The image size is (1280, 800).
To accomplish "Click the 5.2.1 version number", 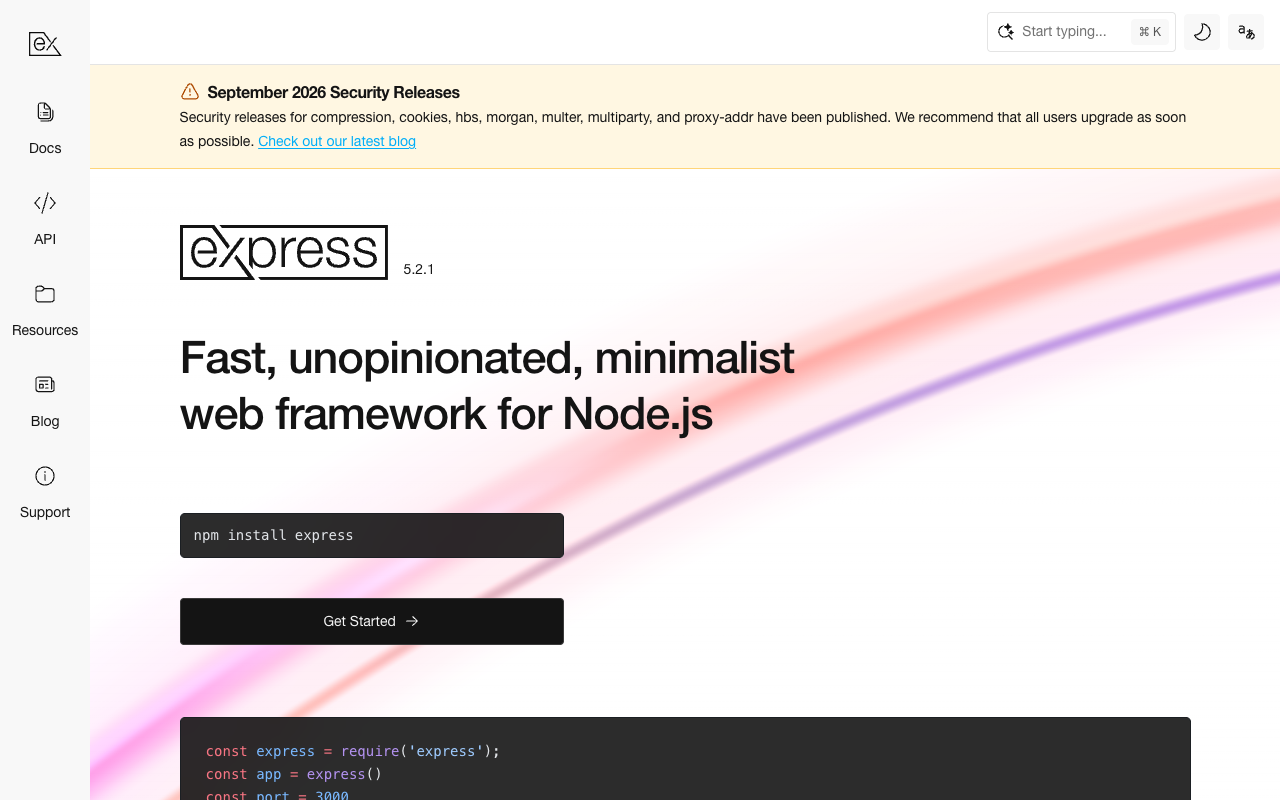I will click(x=419, y=269).
